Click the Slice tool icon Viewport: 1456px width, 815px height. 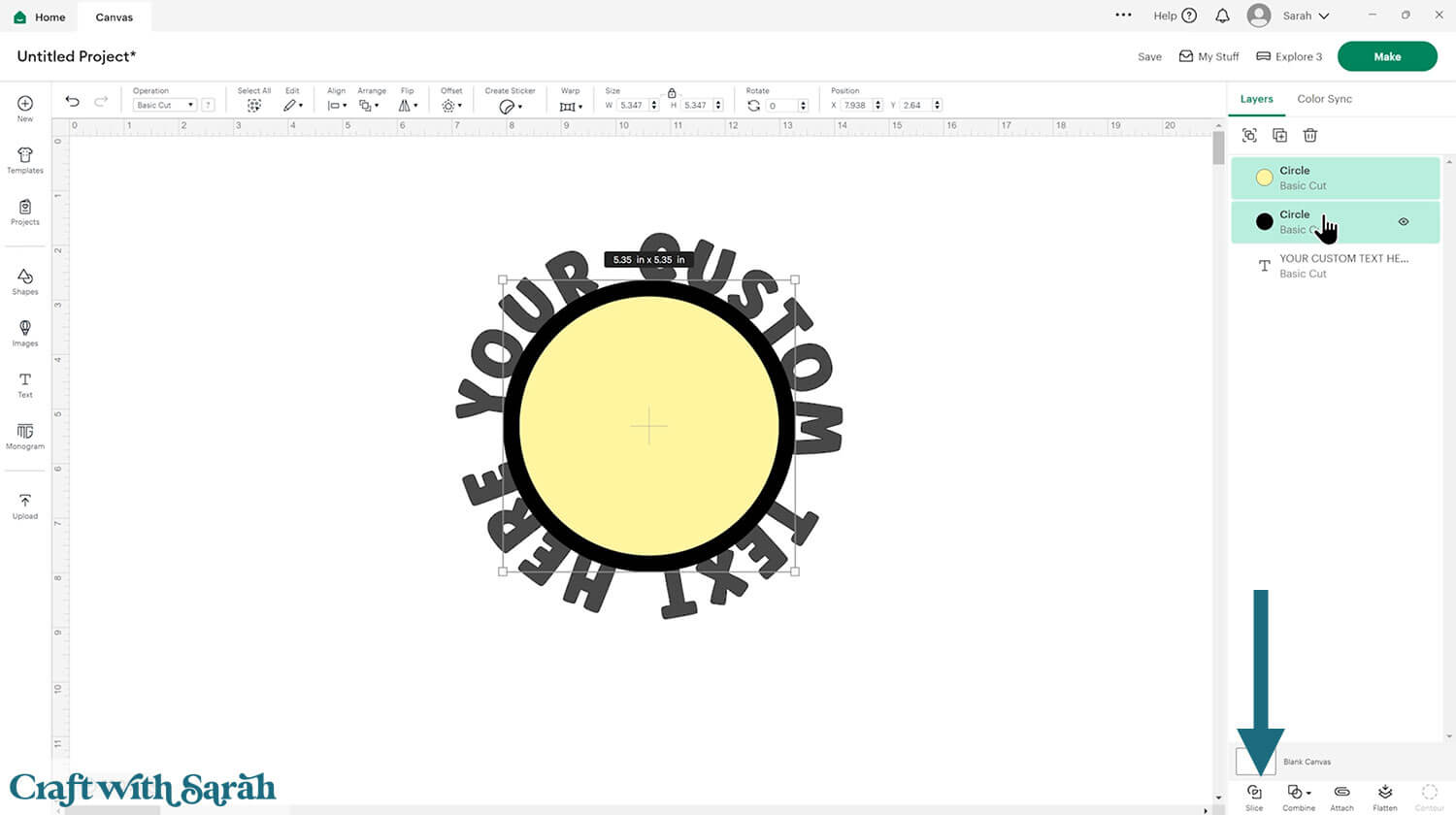pyautogui.click(x=1254, y=794)
